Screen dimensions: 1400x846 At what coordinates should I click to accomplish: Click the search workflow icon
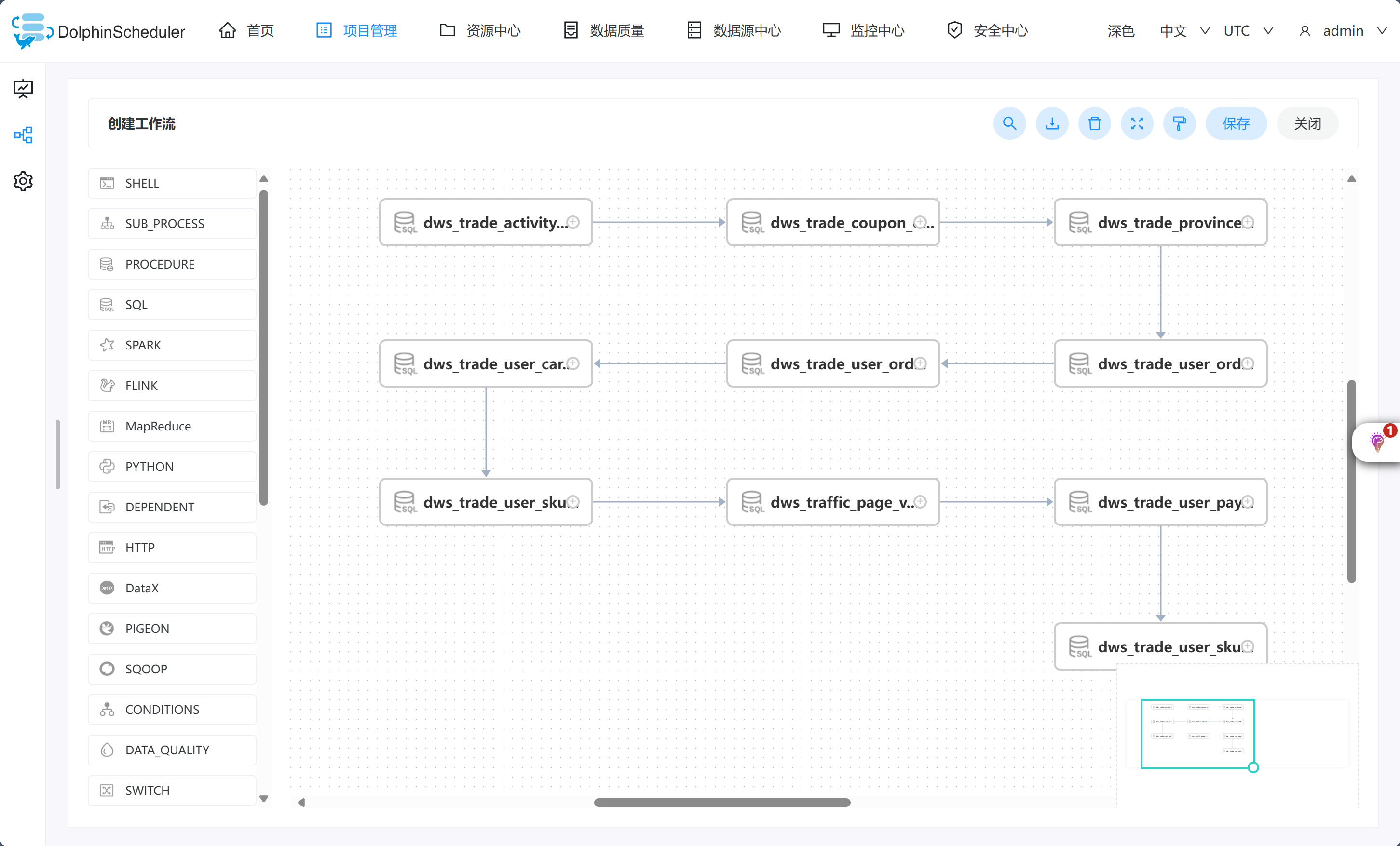(1009, 123)
